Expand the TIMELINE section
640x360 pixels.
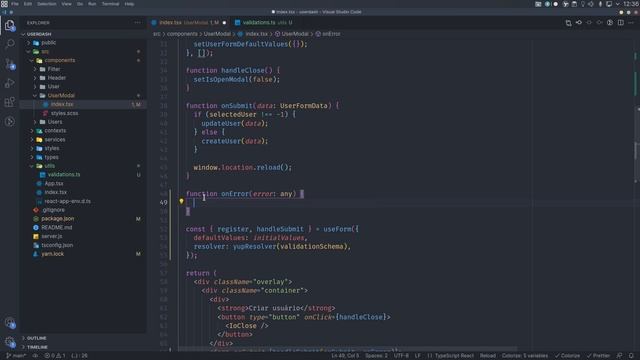(x=83, y=347)
